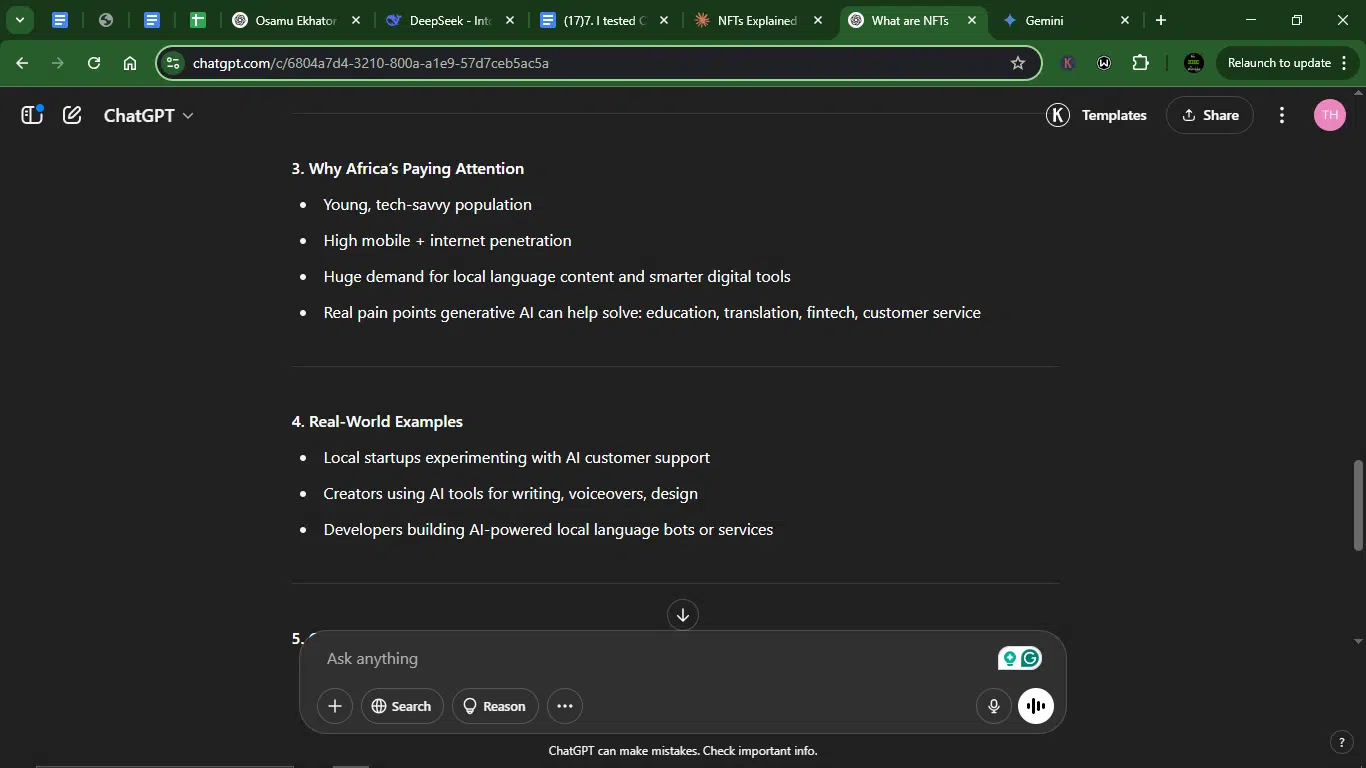Toggle the Search web tool

point(402,706)
